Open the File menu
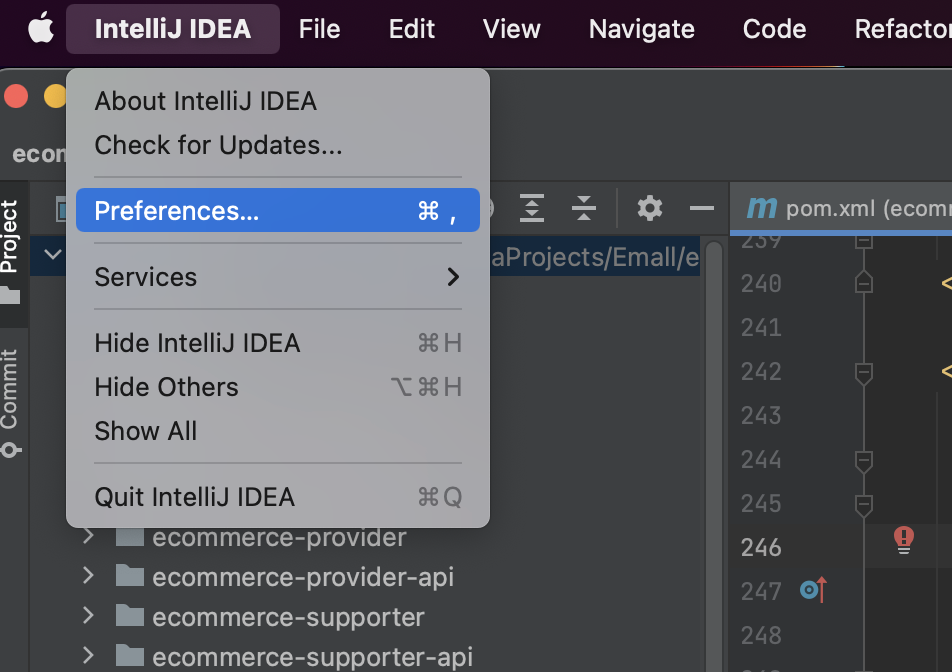 [319, 29]
